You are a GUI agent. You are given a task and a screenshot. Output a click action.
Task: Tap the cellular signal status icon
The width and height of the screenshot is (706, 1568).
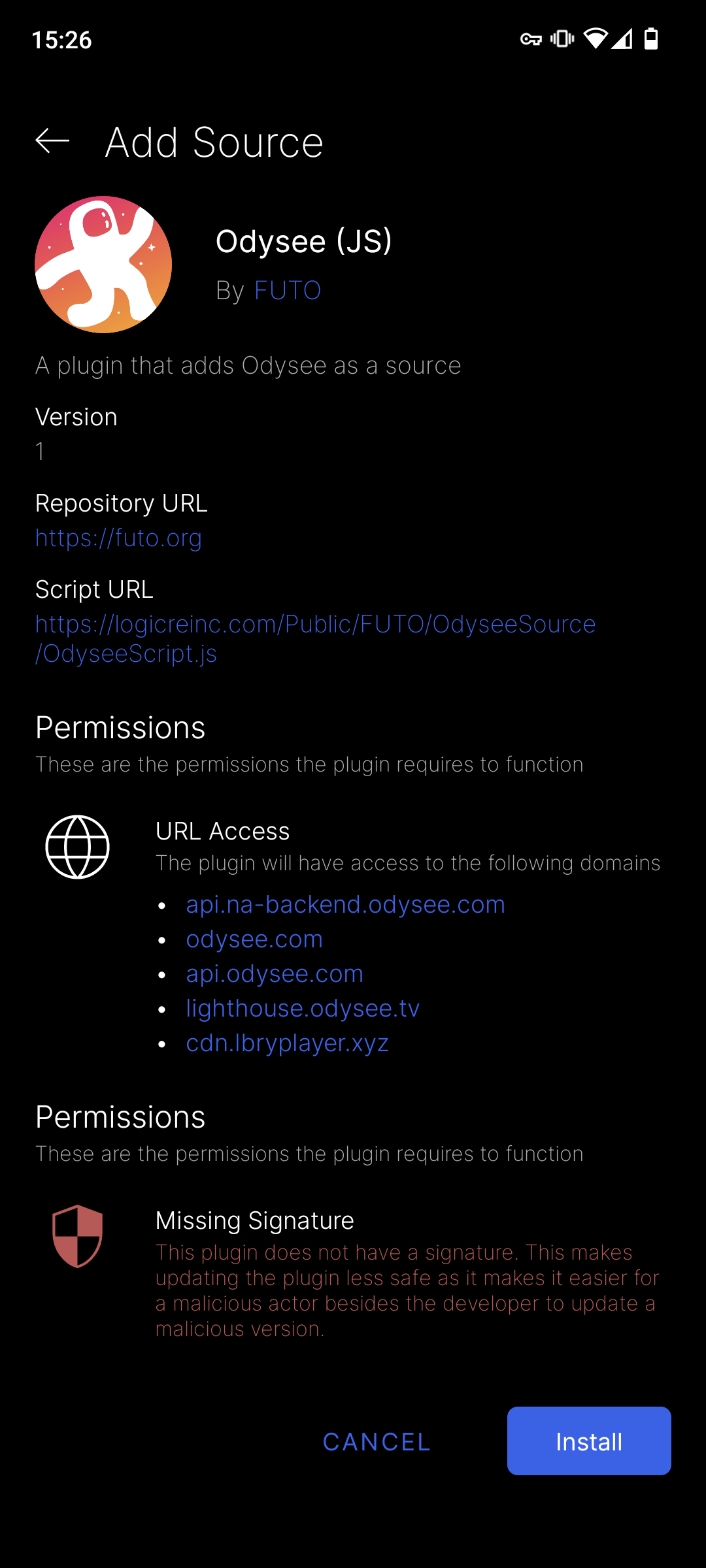click(622, 39)
